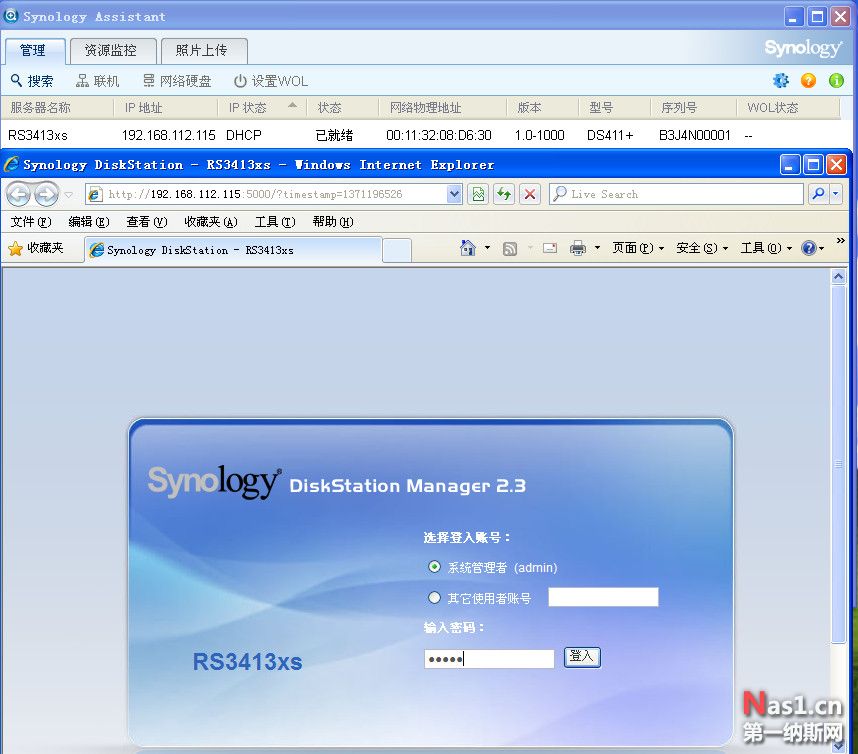Sort by 服务器名称 column header
This screenshot has height=754, width=858.
[x=57, y=108]
